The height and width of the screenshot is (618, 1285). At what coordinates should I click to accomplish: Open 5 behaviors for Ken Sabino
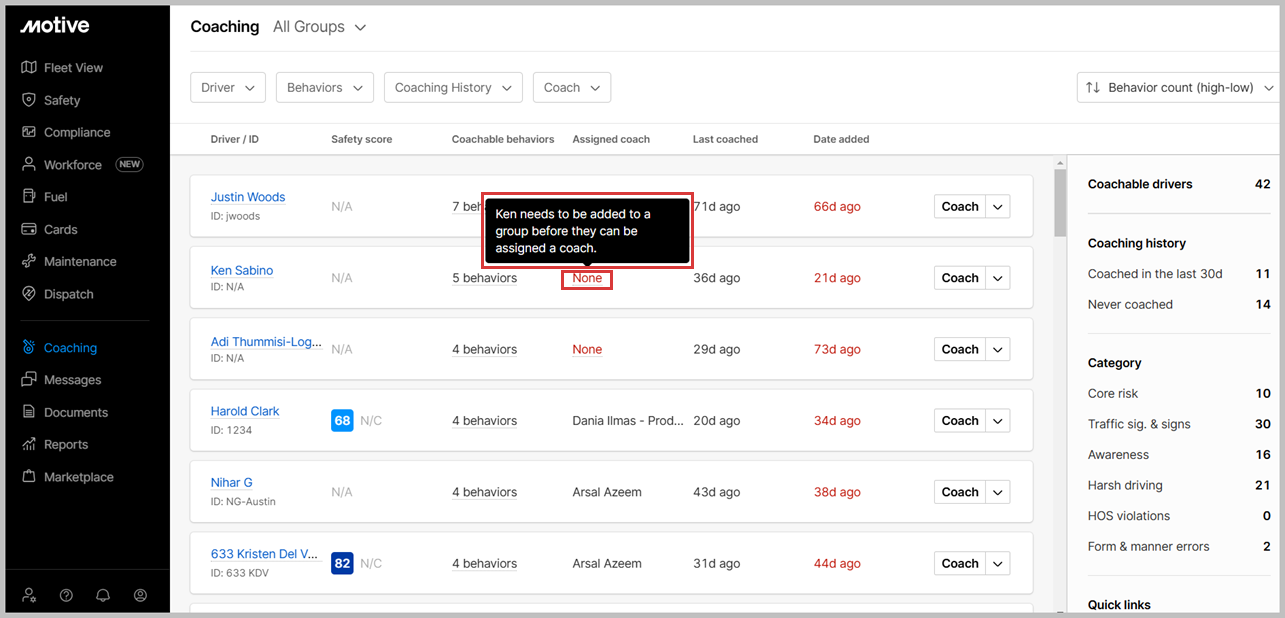484,278
